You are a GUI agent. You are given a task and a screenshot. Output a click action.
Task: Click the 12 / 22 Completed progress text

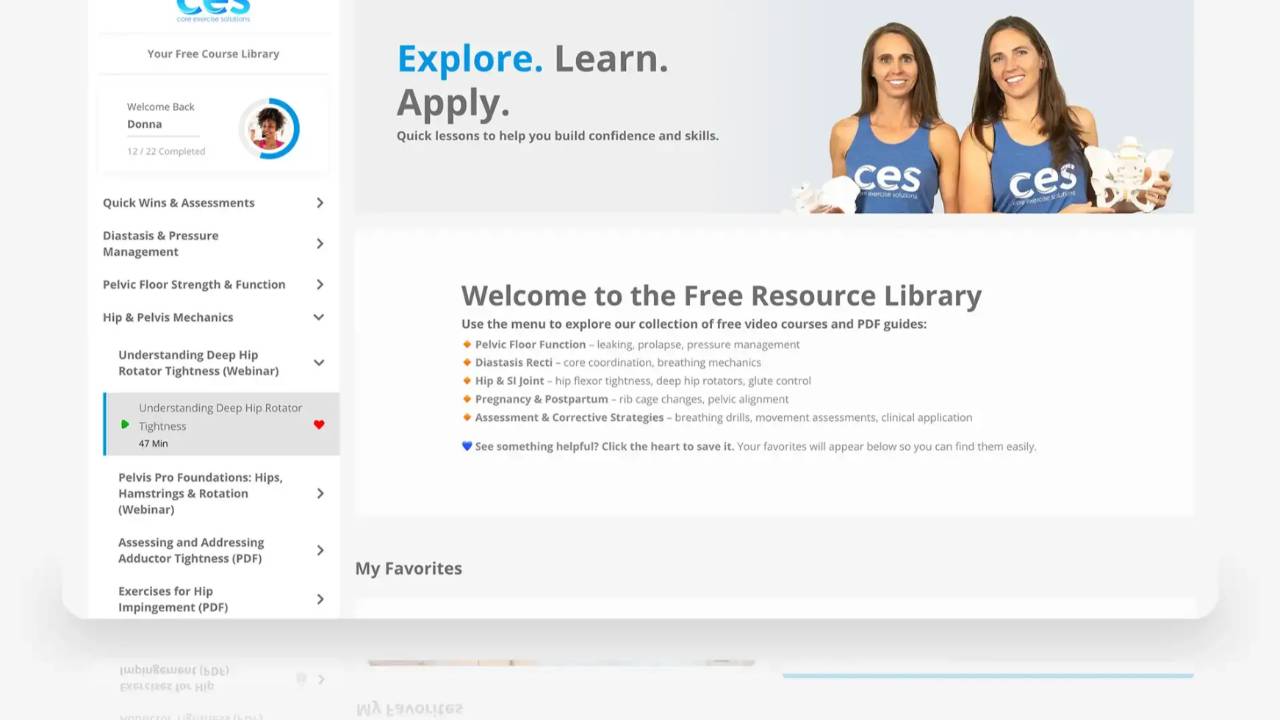(x=166, y=152)
